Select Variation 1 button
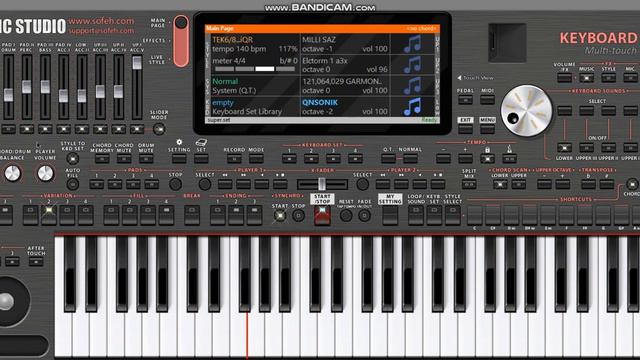 31,215
